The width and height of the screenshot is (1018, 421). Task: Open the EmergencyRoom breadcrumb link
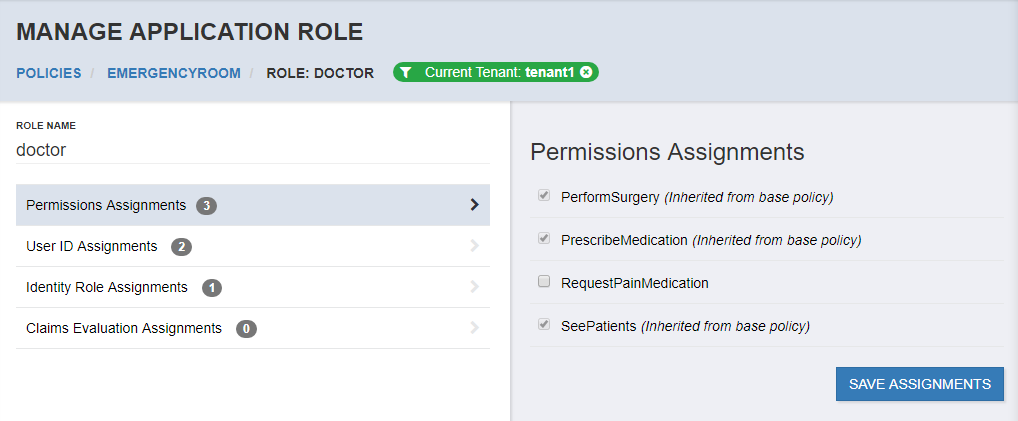pos(174,73)
